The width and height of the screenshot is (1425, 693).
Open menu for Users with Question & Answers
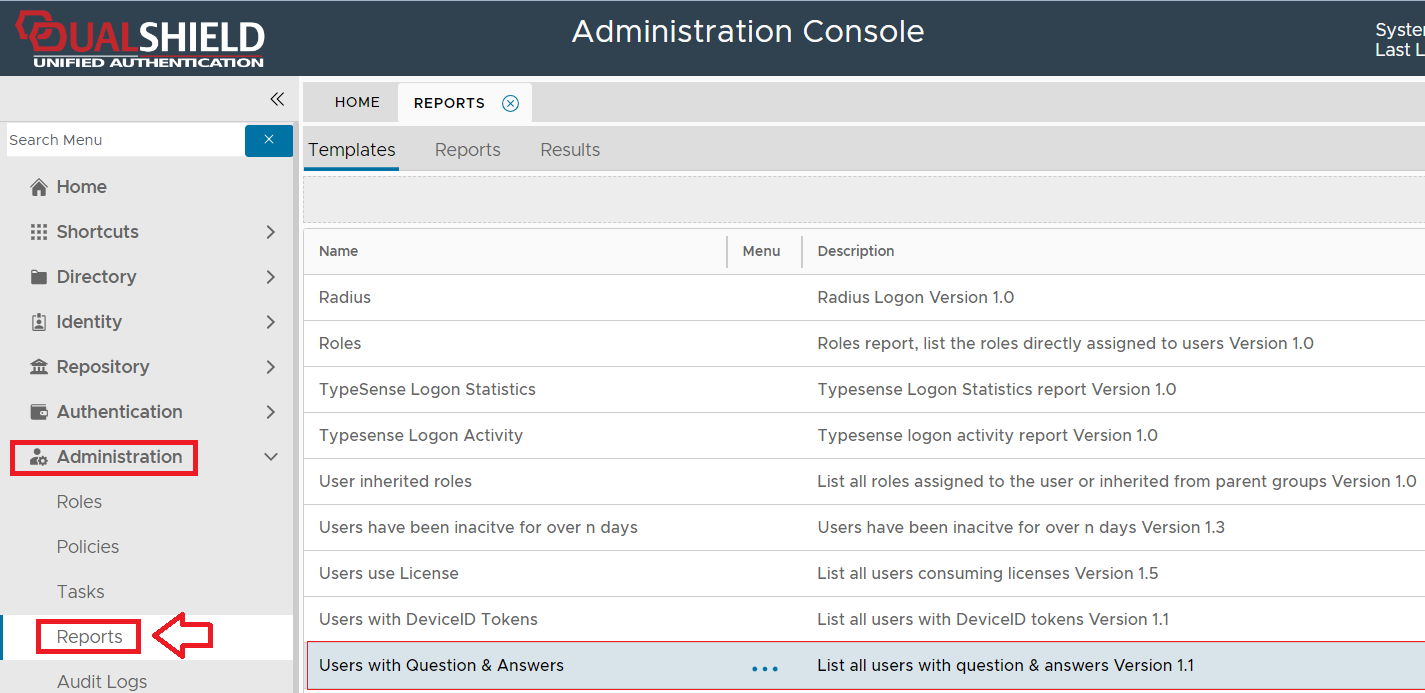coord(765,668)
